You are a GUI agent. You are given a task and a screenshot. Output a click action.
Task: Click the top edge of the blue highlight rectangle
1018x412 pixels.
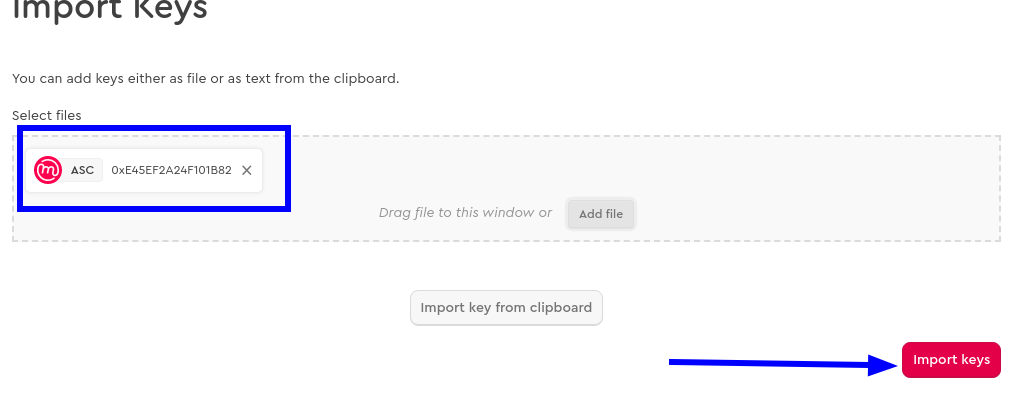click(154, 128)
